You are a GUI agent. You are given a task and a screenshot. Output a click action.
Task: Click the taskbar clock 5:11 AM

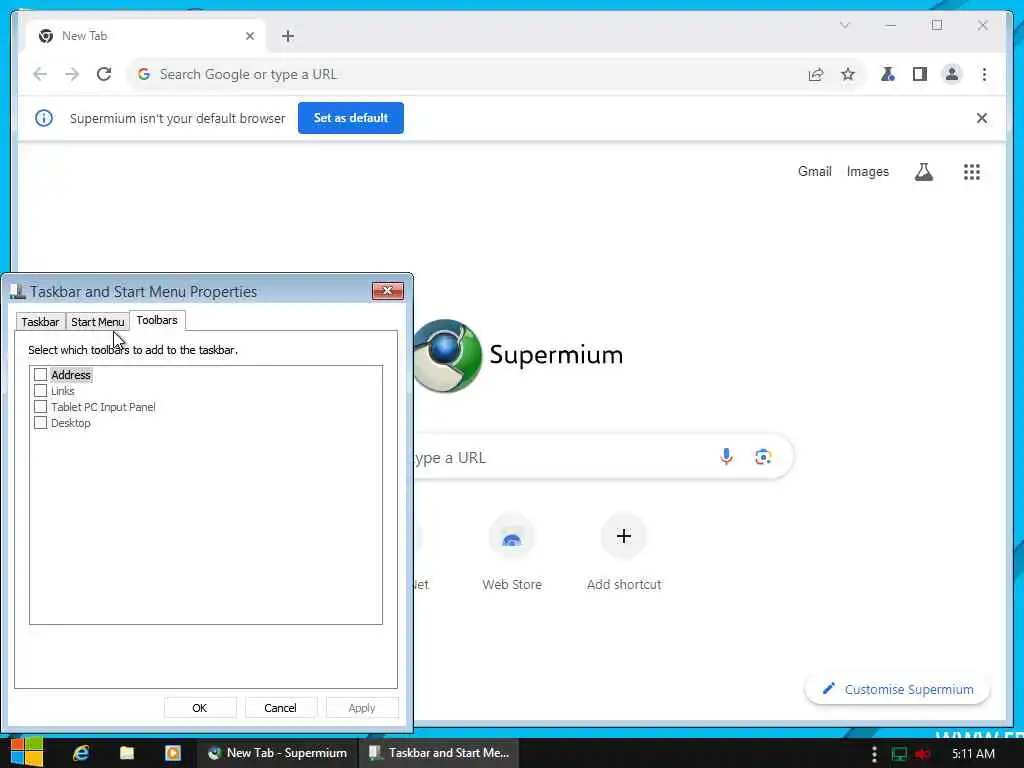(973, 754)
